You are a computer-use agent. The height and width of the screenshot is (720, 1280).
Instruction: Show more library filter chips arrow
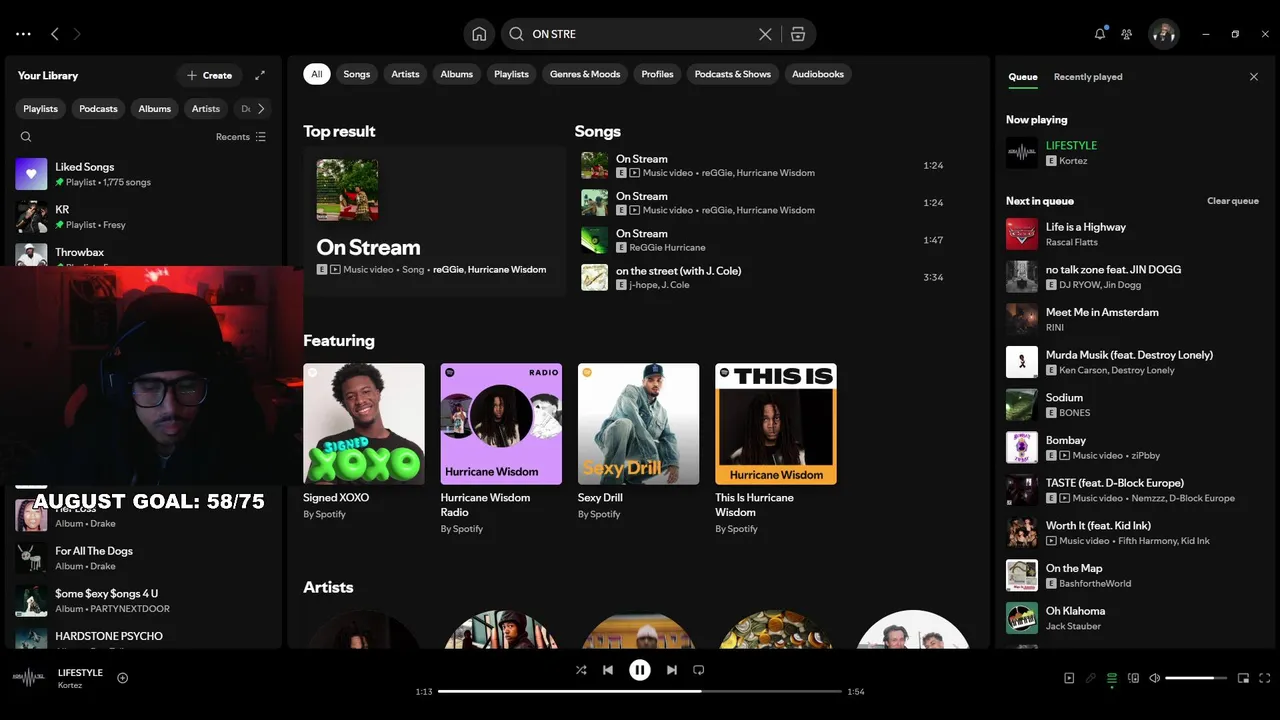pos(261,109)
